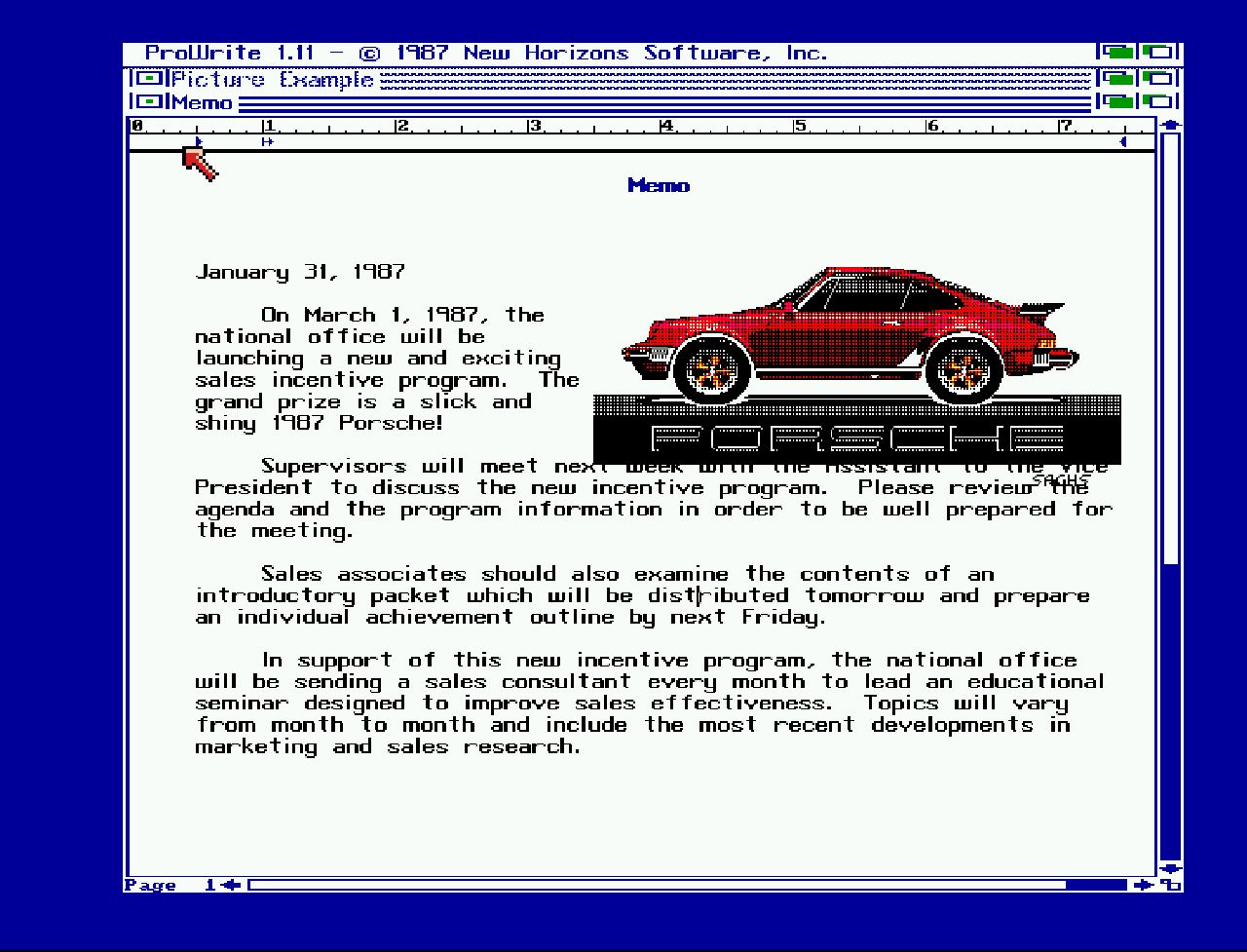Close the Memo window with its close gadget
This screenshot has height=952, width=1247.
click(149, 101)
